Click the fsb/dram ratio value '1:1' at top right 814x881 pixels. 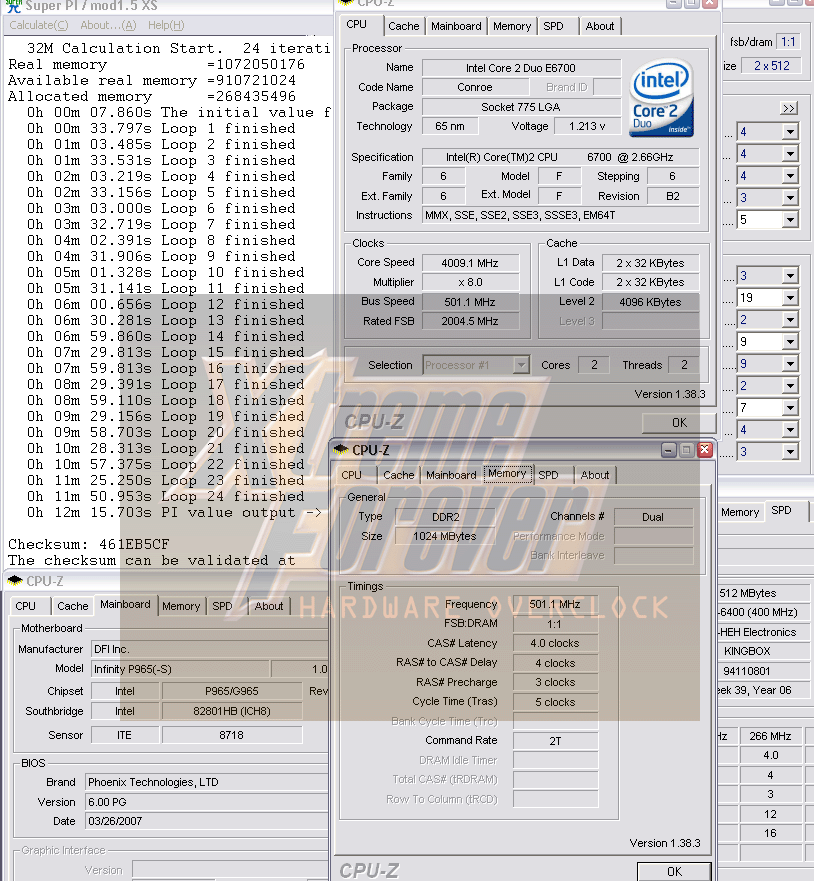(788, 42)
